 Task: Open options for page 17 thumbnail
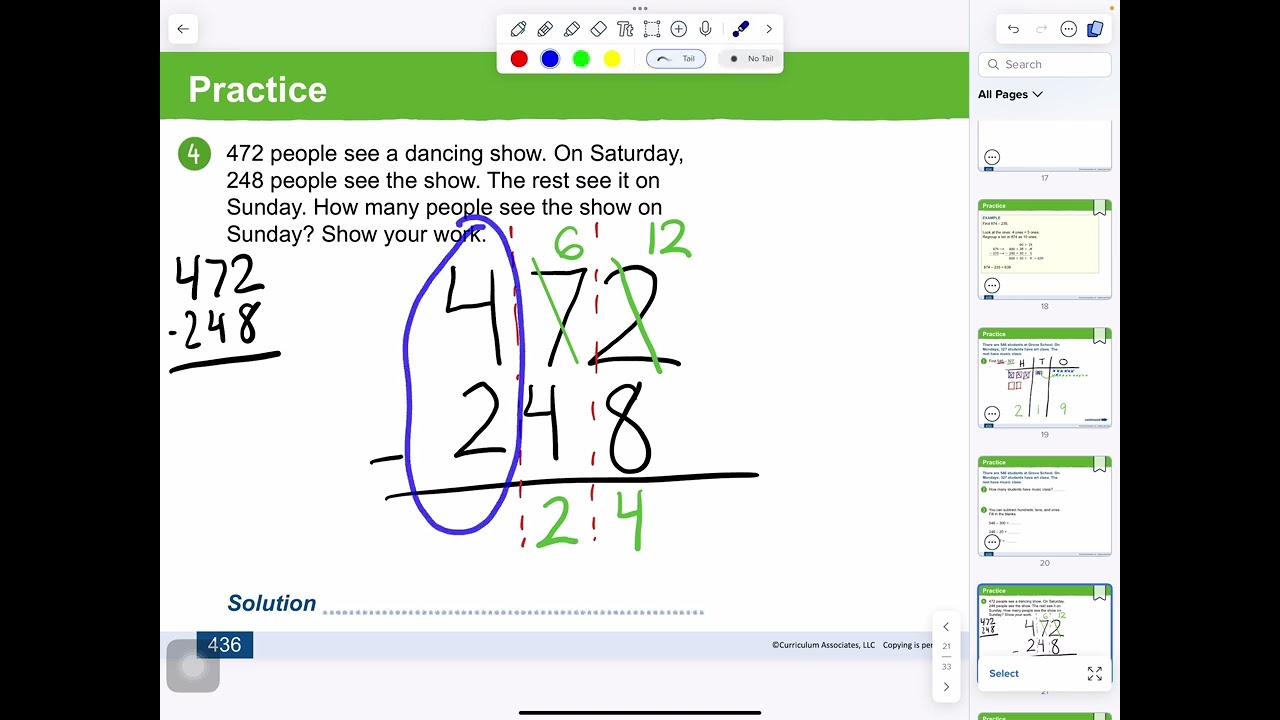tap(992, 157)
